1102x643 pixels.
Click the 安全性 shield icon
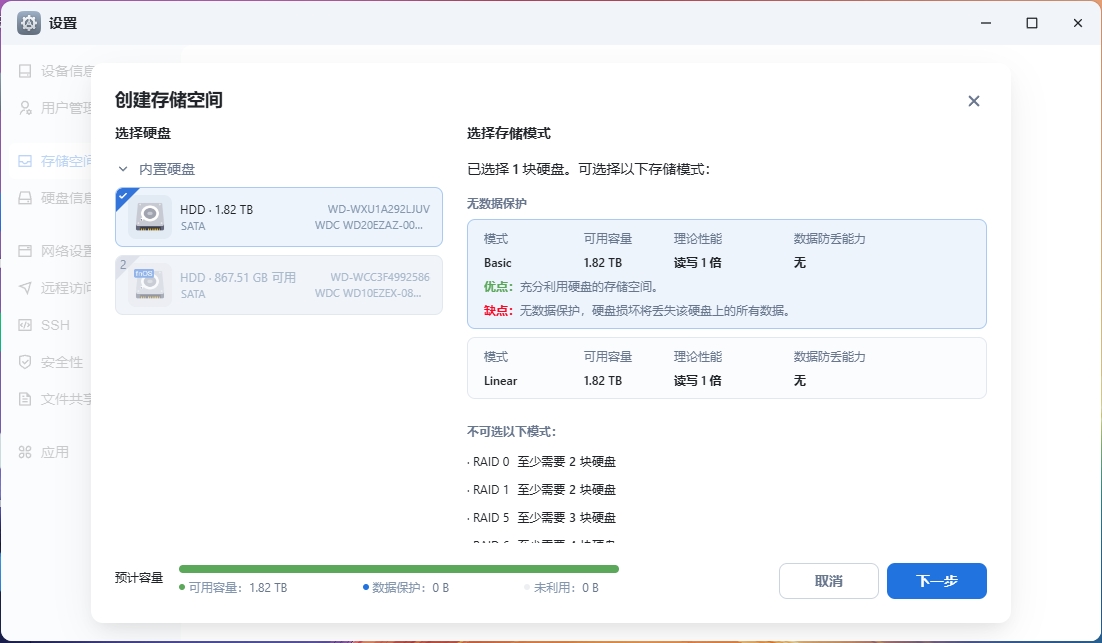25,362
